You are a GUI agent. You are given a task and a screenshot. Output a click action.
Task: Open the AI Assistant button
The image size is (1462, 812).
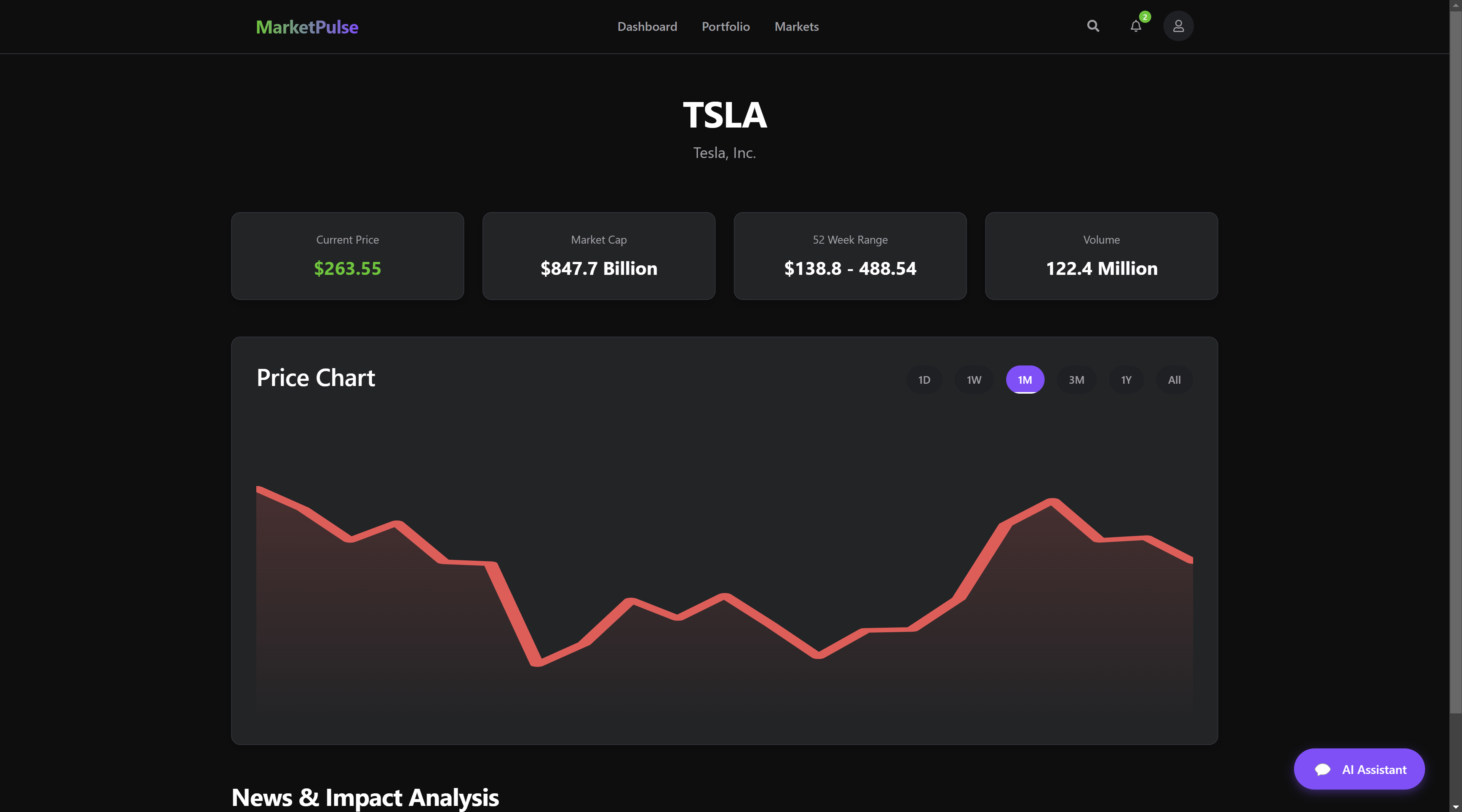1374,769
